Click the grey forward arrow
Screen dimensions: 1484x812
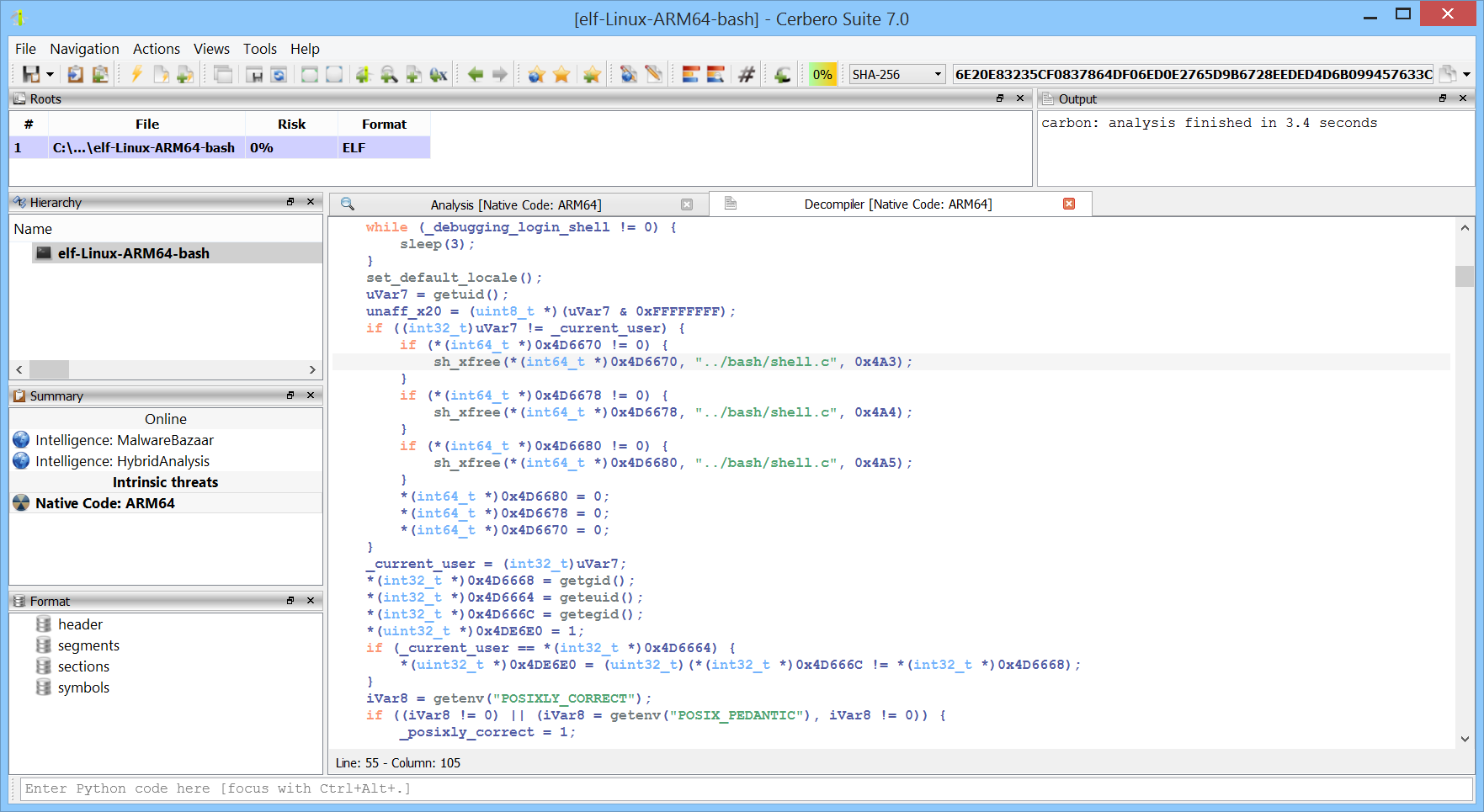pos(500,74)
